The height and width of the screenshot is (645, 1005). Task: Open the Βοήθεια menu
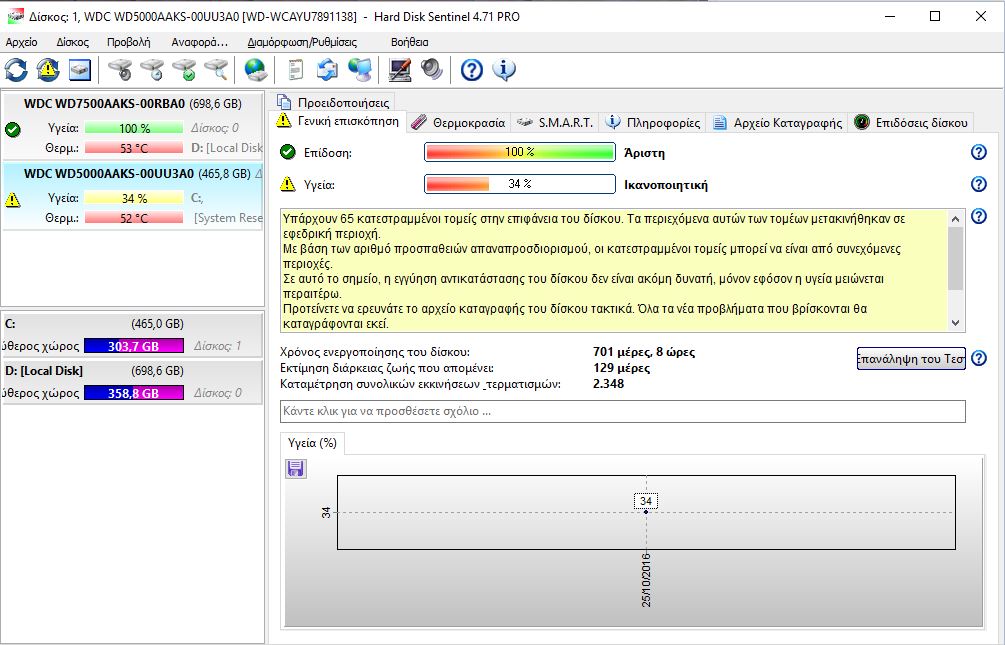coord(410,42)
